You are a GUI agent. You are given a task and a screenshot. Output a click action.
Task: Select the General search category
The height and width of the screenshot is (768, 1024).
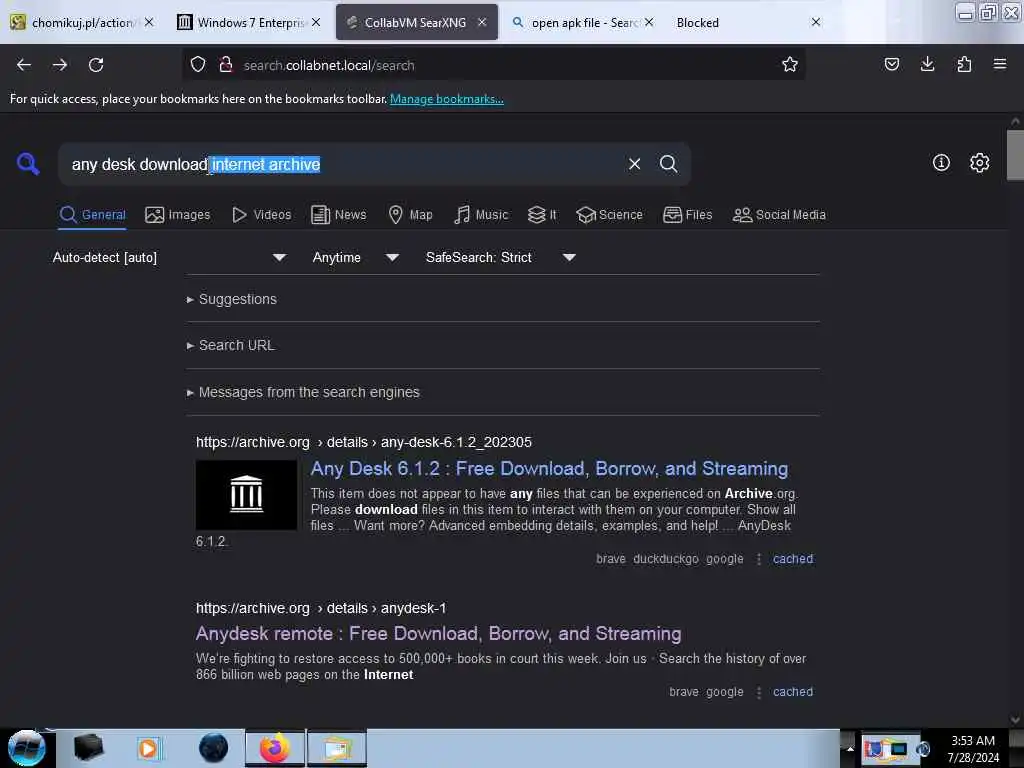pos(92,214)
